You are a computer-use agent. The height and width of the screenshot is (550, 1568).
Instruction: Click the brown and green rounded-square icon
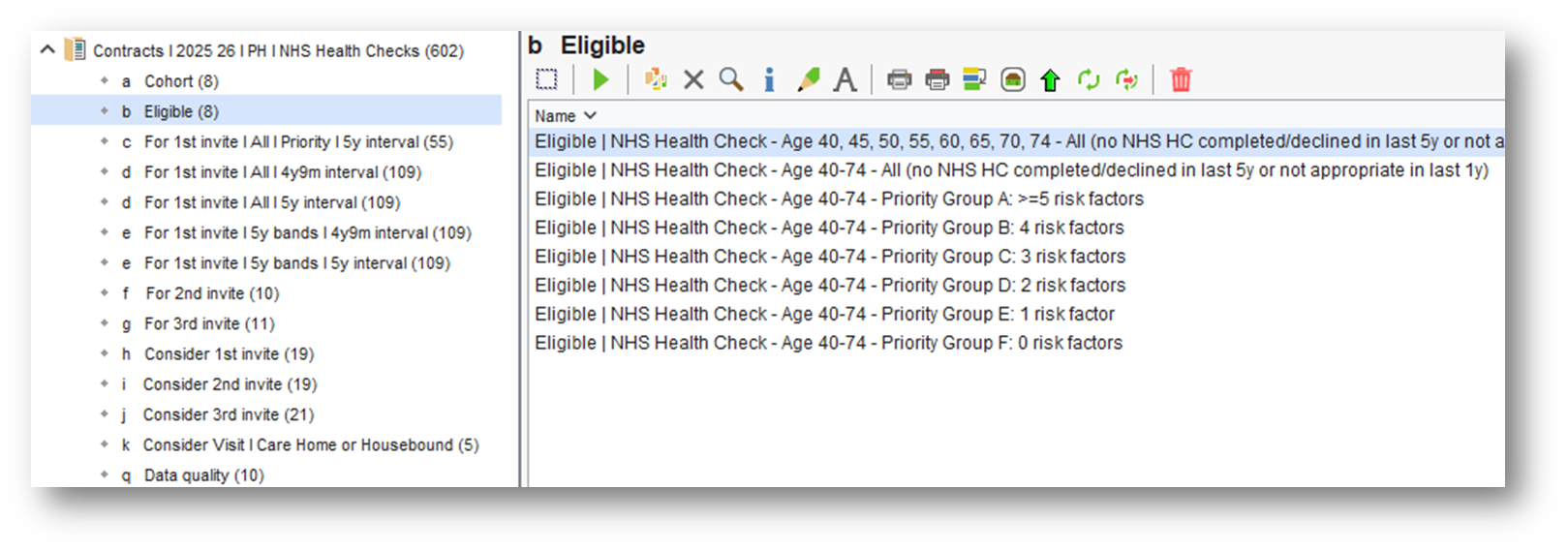pos(1013,79)
